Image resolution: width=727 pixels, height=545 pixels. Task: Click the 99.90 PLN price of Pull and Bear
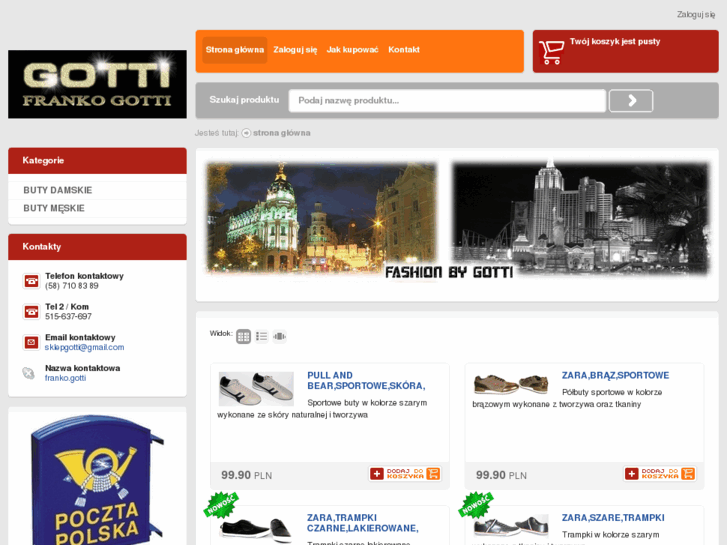click(246, 475)
